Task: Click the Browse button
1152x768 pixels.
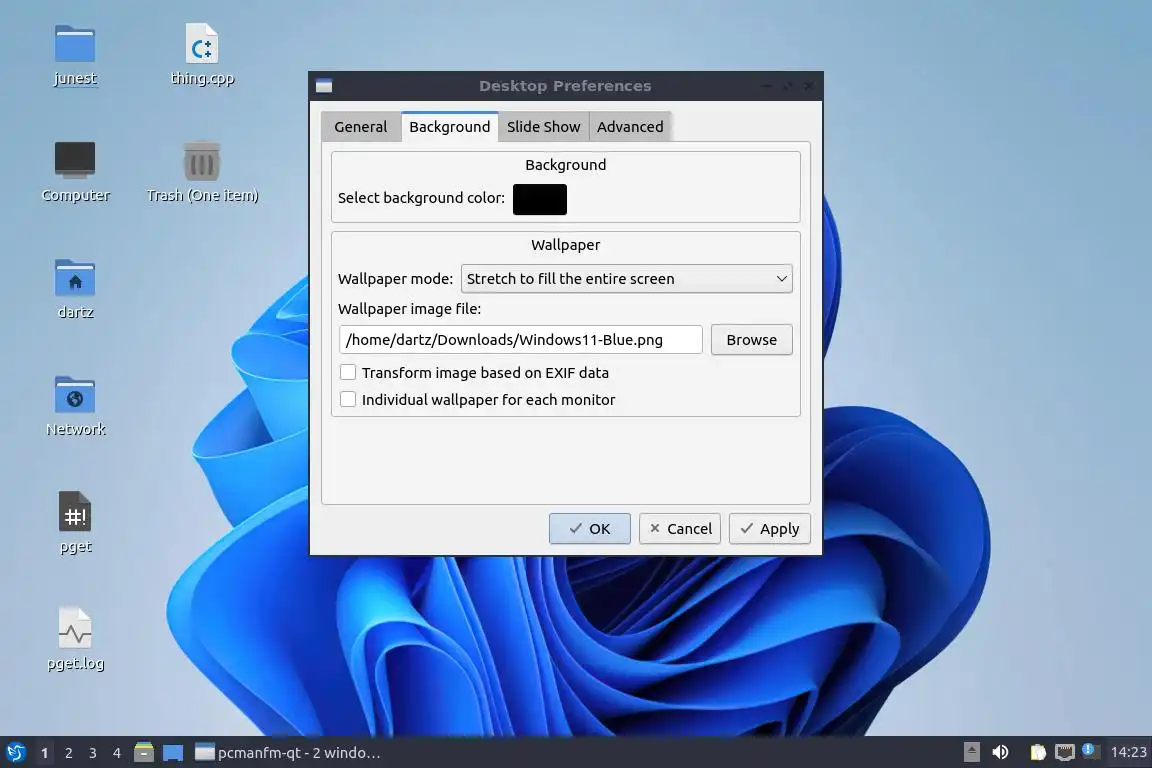Action: point(752,340)
